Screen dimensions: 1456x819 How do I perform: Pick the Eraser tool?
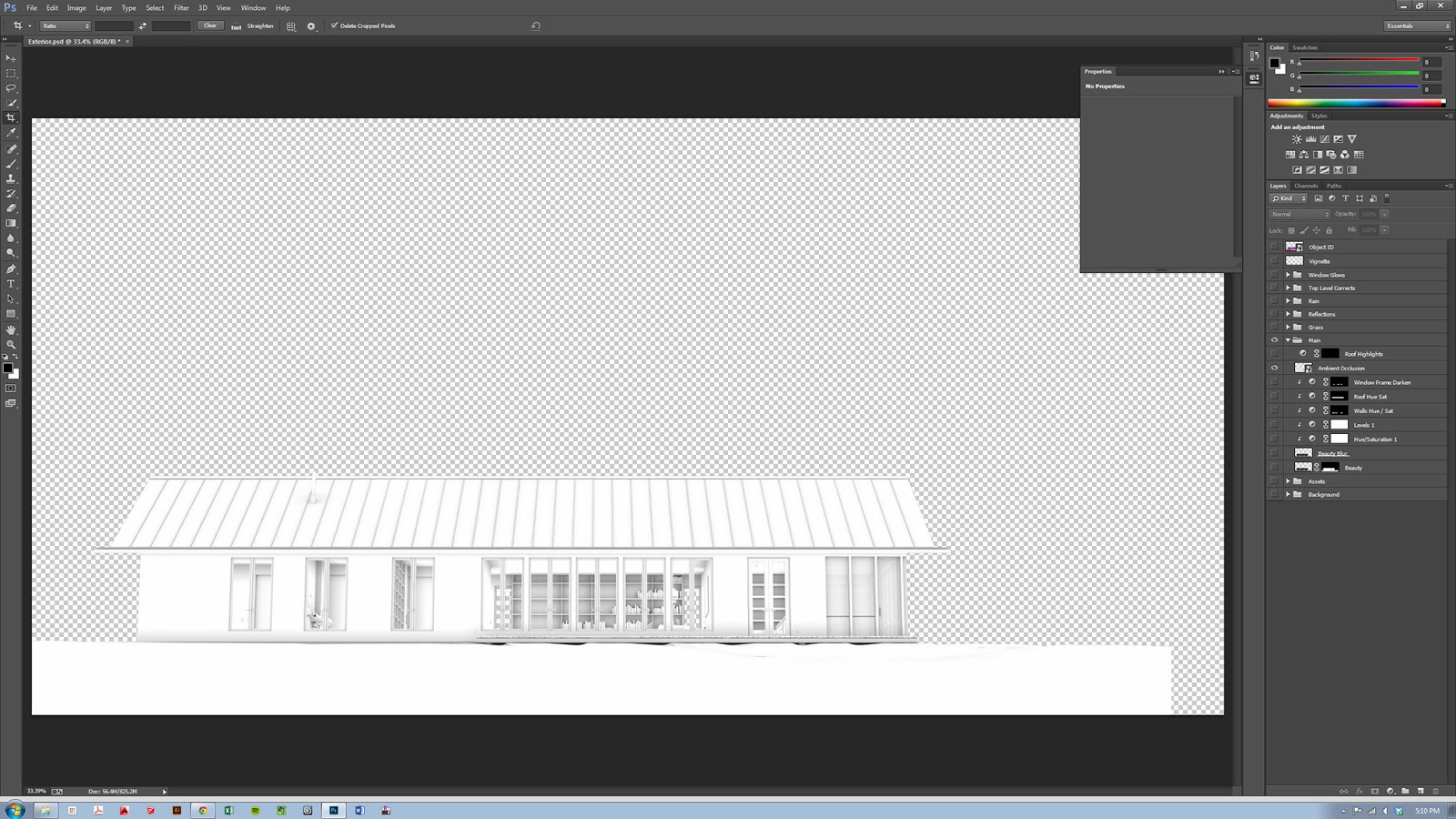click(11, 207)
